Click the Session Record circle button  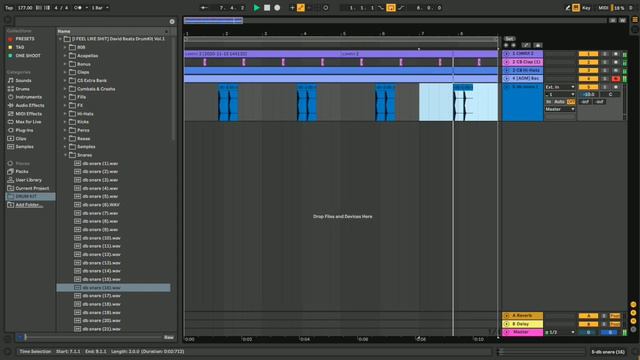point(326,8)
